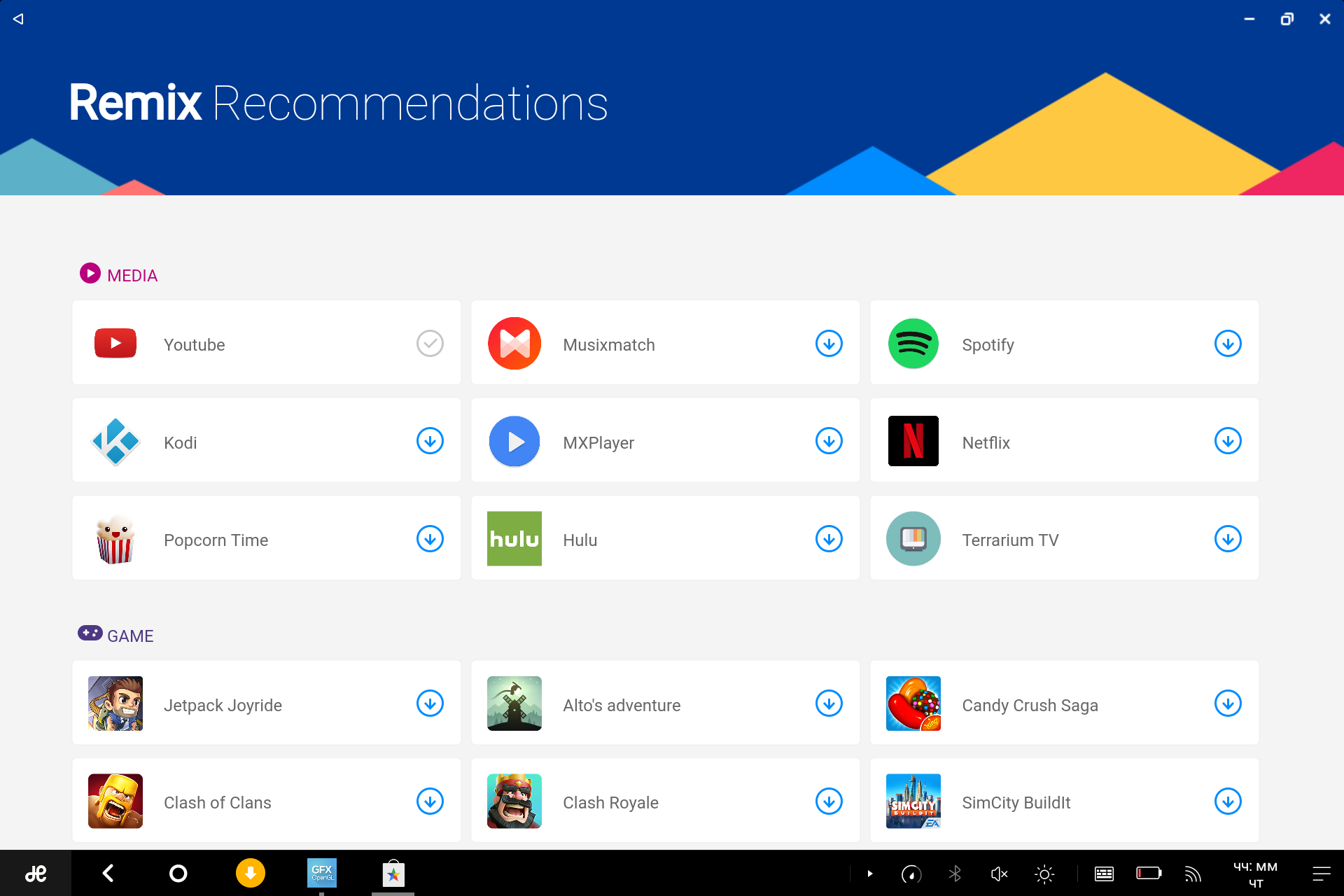Download Kodi with its arrow icon
Image resolution: width=1344 pixels, height=896 pixels.
(430, 441)
